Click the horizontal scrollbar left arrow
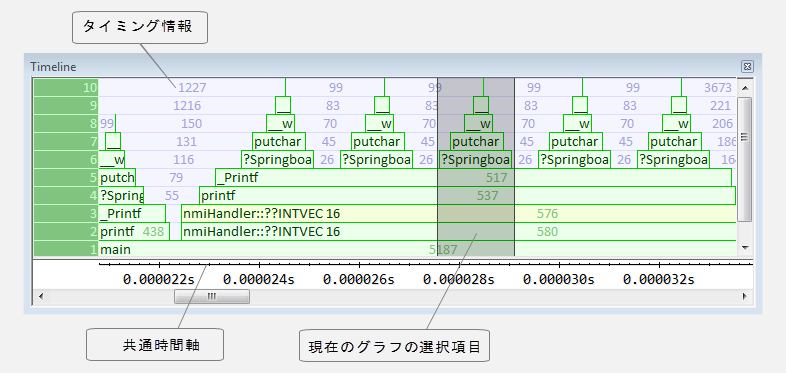 (41, 296)
